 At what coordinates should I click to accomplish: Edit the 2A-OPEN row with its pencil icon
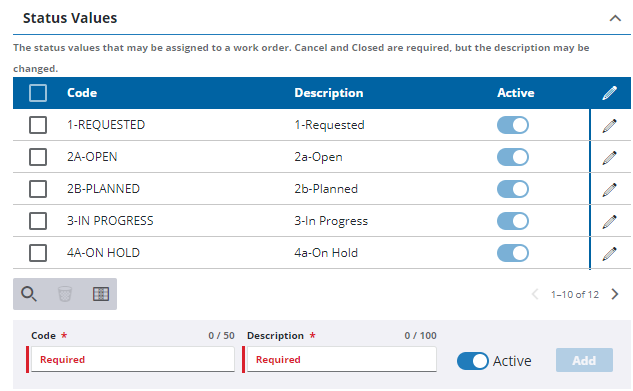[x=610, y=157]
